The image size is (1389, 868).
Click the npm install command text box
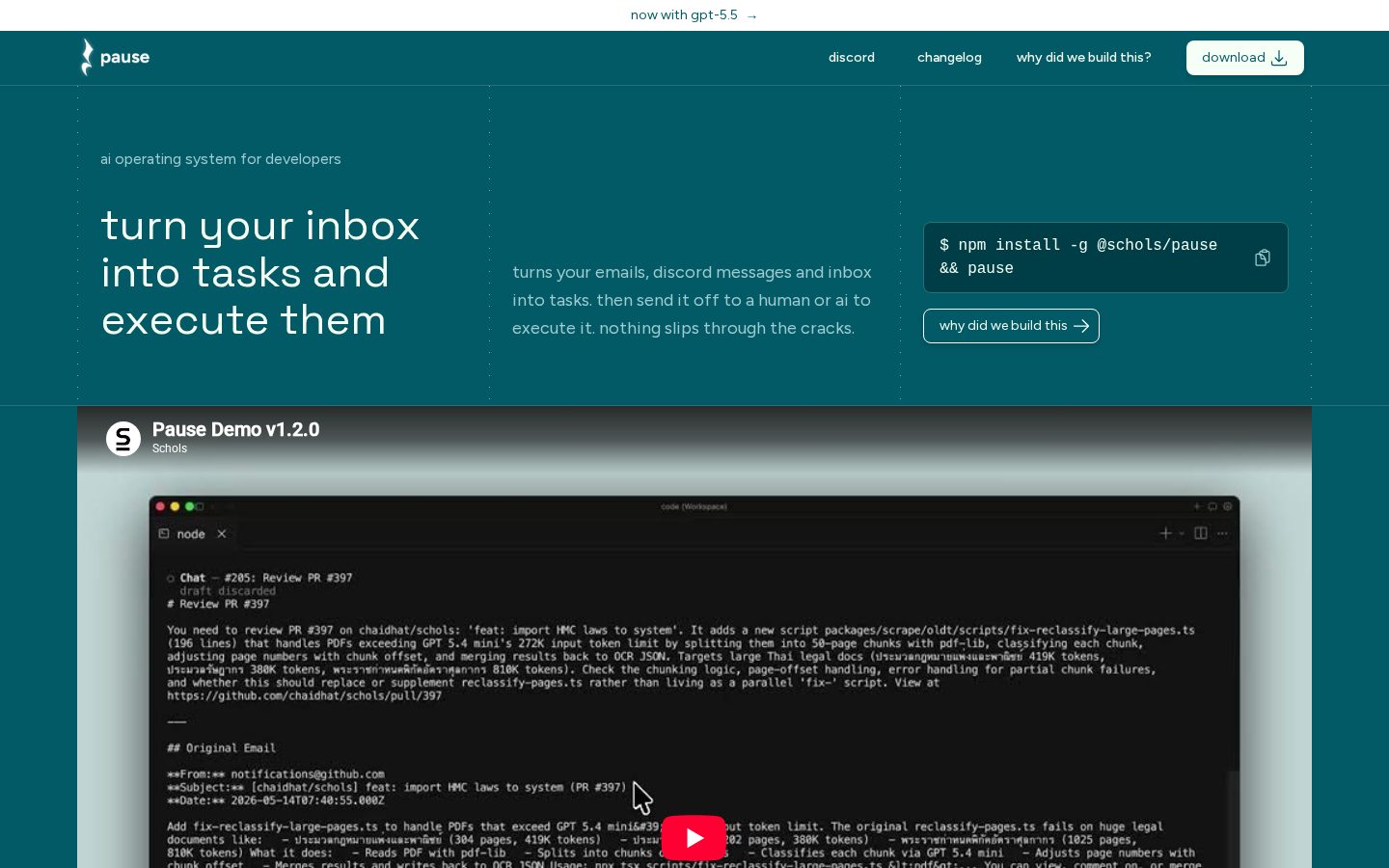1105,258
